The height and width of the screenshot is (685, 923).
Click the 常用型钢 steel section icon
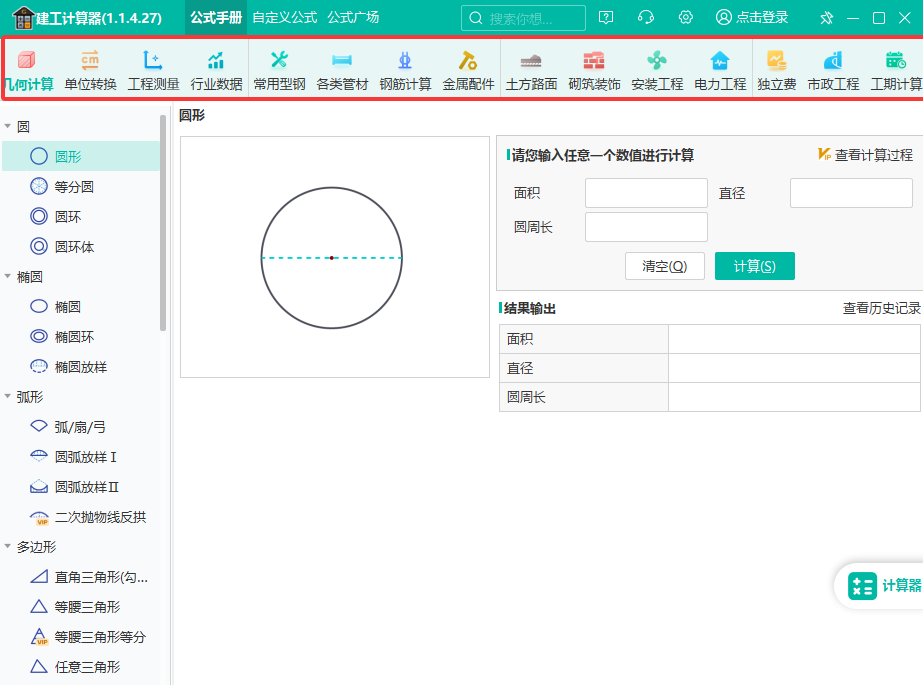click(279, 70)
